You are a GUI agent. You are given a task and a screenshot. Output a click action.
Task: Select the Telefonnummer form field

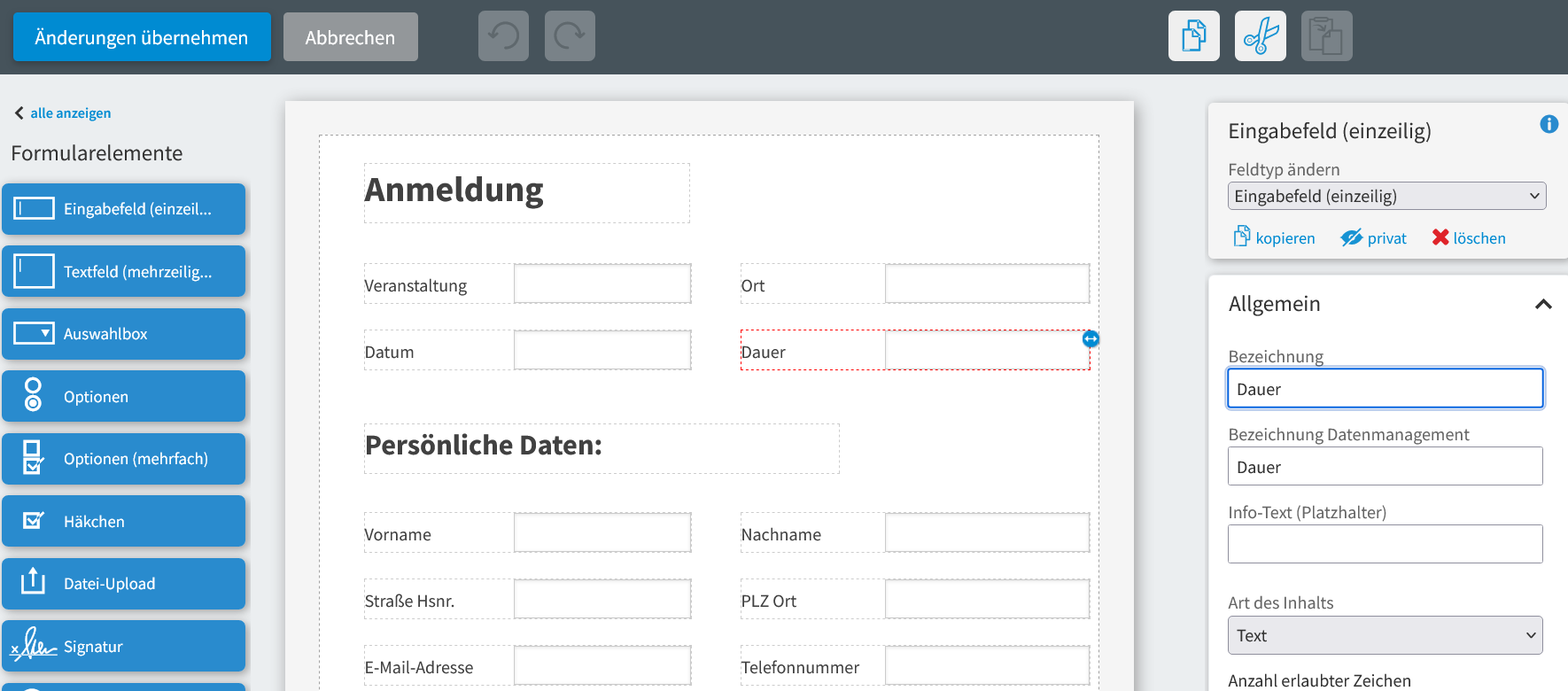(x=915, y=665)
